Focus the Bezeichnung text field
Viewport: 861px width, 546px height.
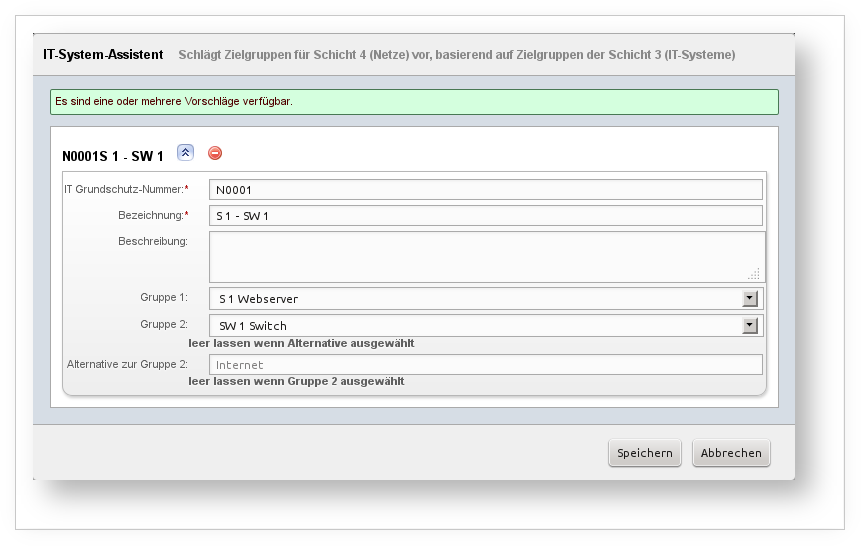485,216
